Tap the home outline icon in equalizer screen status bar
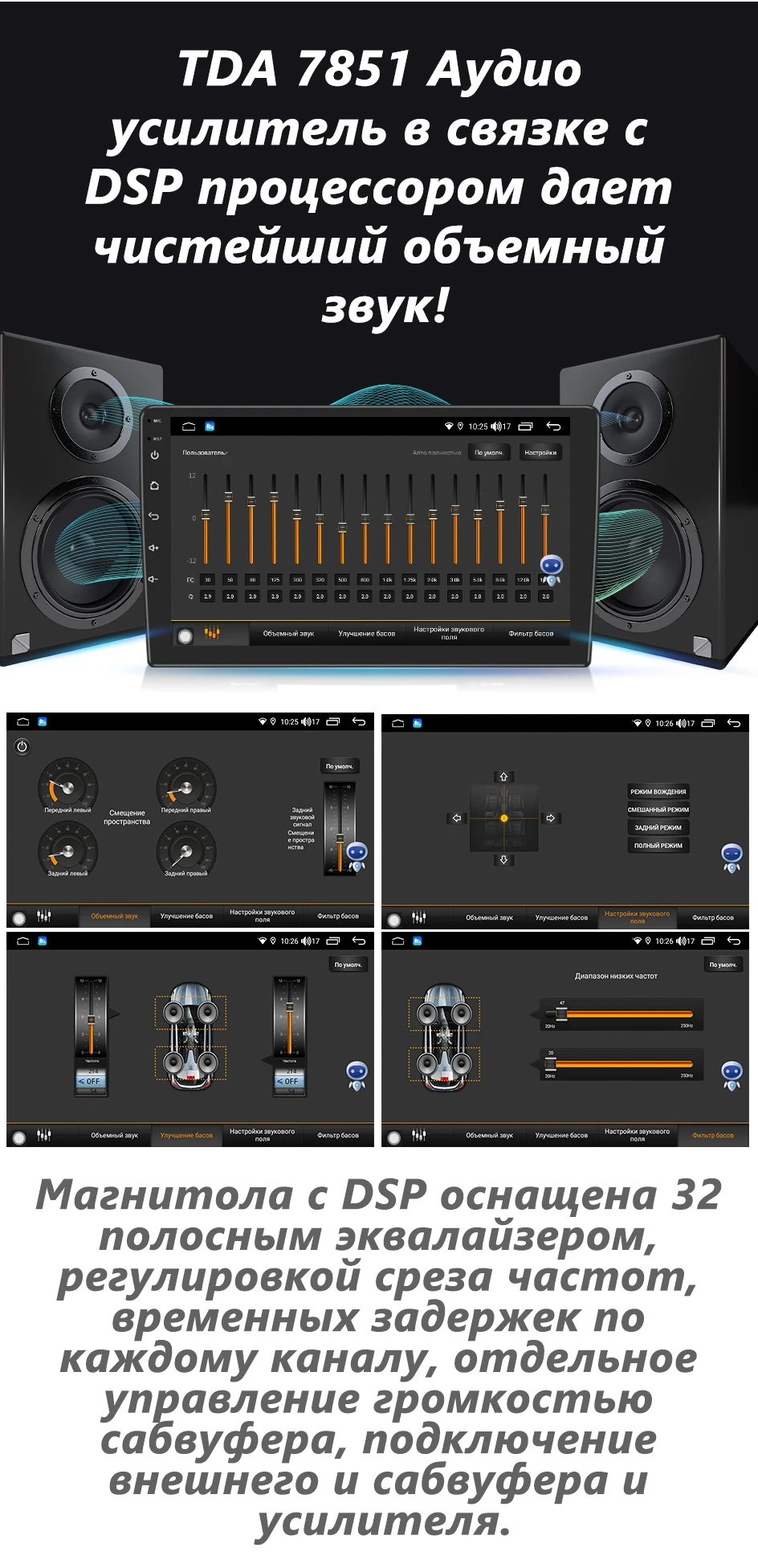 [x=189, y=427]
